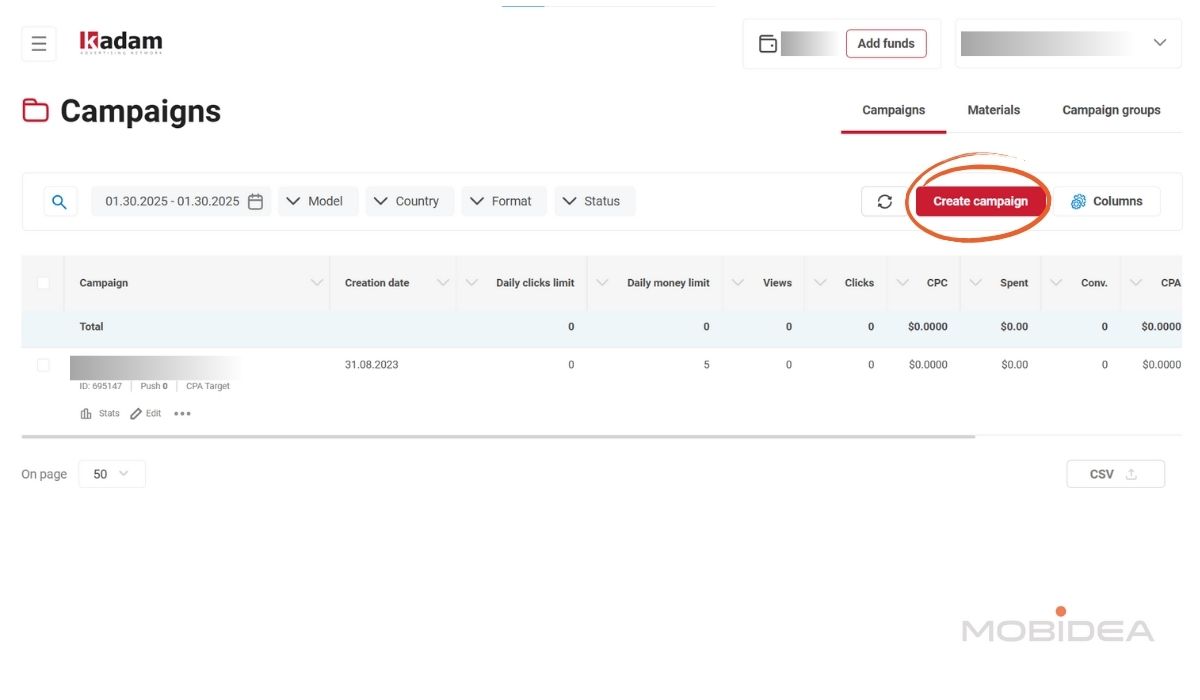Click the wallet balance icon

(x=768, y=44)
